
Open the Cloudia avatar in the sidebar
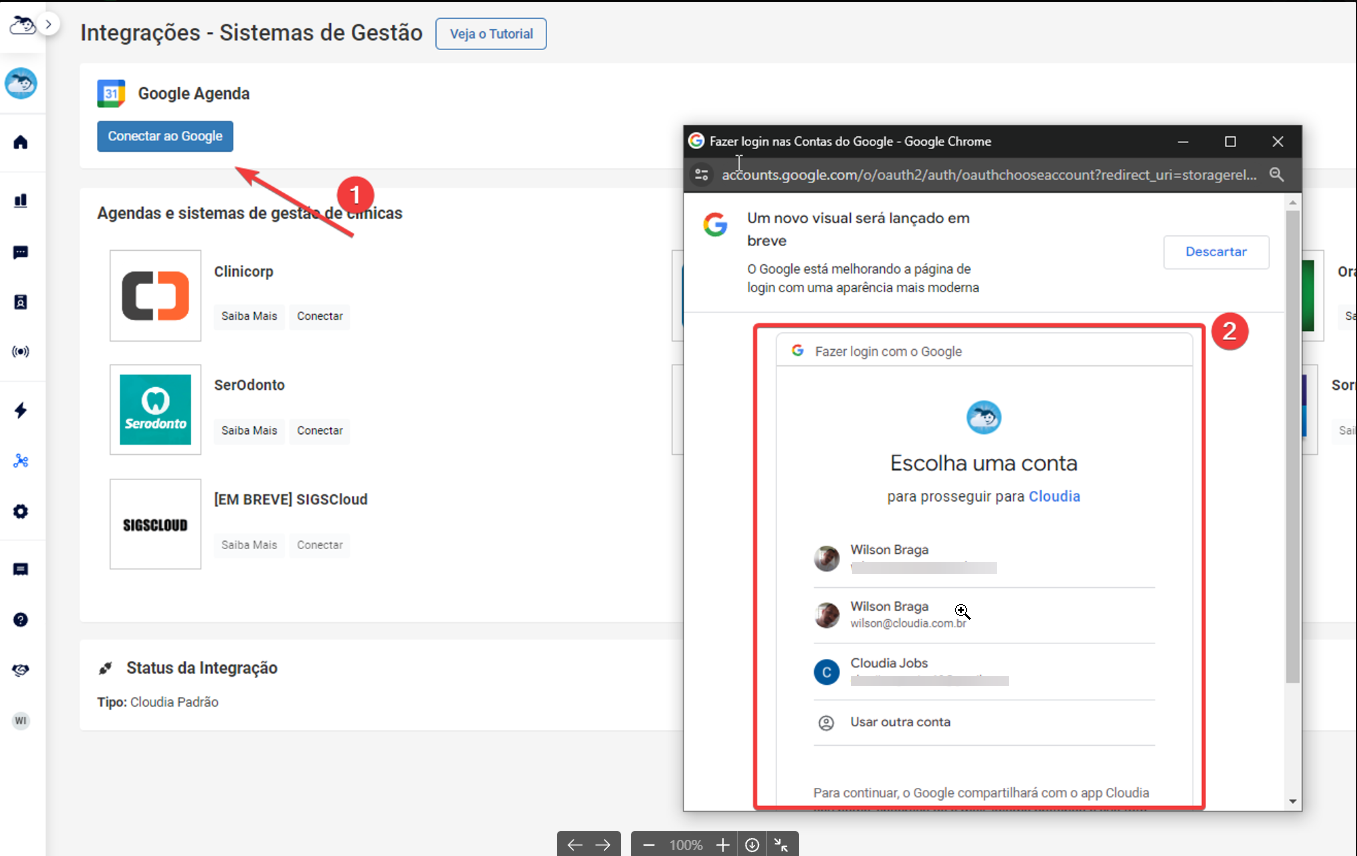[x=21, y=83]
